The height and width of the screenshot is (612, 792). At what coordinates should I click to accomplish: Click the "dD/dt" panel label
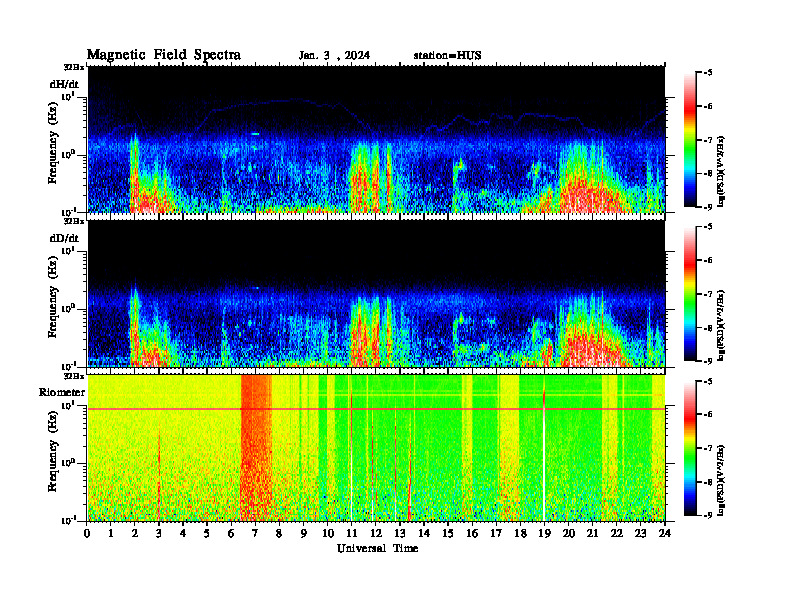coord(64,238)
